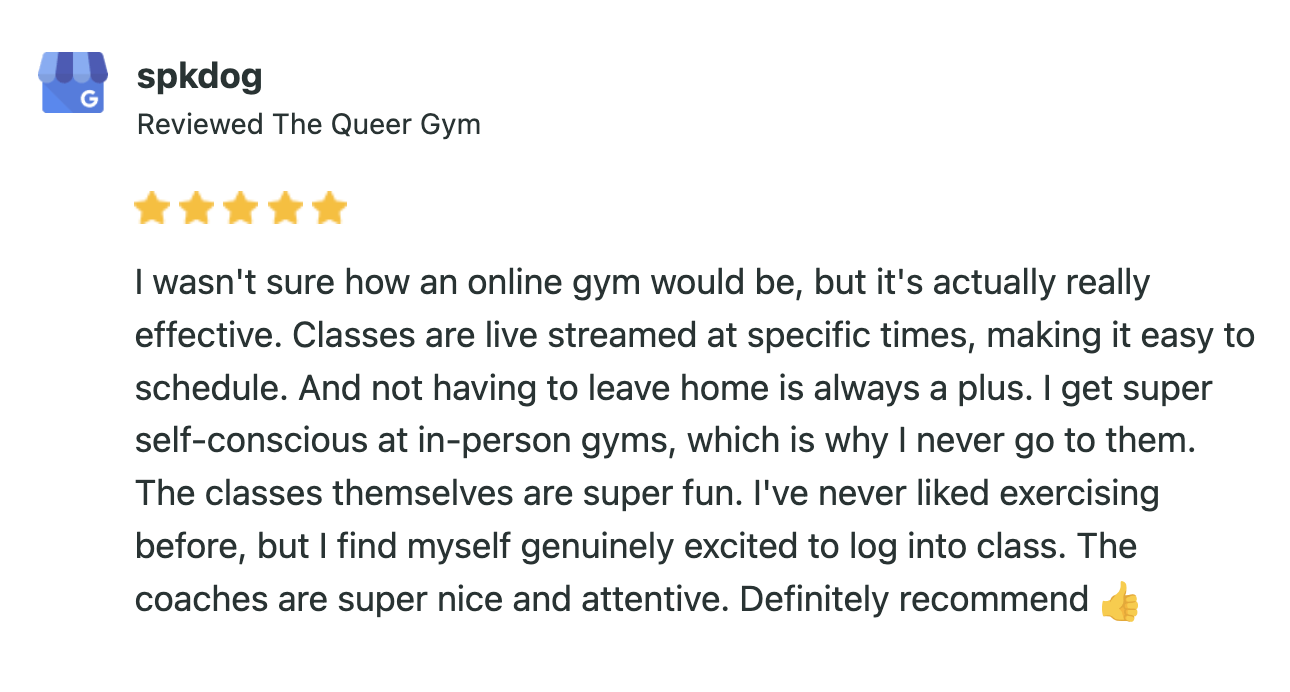Open the spkdog reviewer profile name
The width and height of the screenshot is (1290, 692).
[x=199, y=77]
